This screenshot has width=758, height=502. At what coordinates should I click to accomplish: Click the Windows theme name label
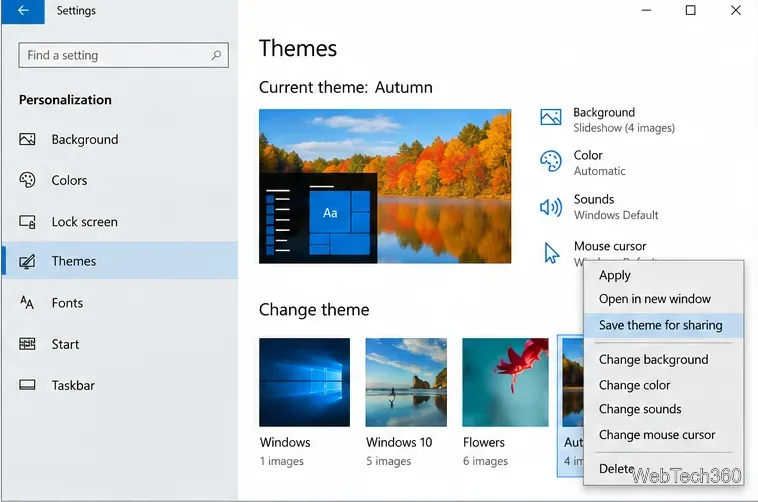coord(285,443)
